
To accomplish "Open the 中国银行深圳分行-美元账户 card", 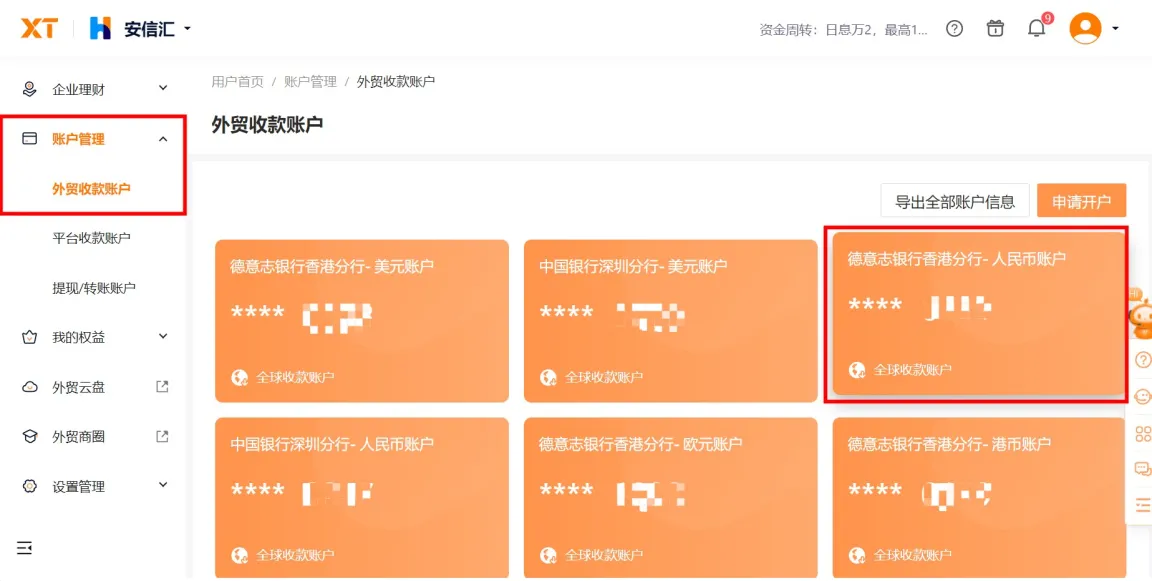I will pos(670,321).
